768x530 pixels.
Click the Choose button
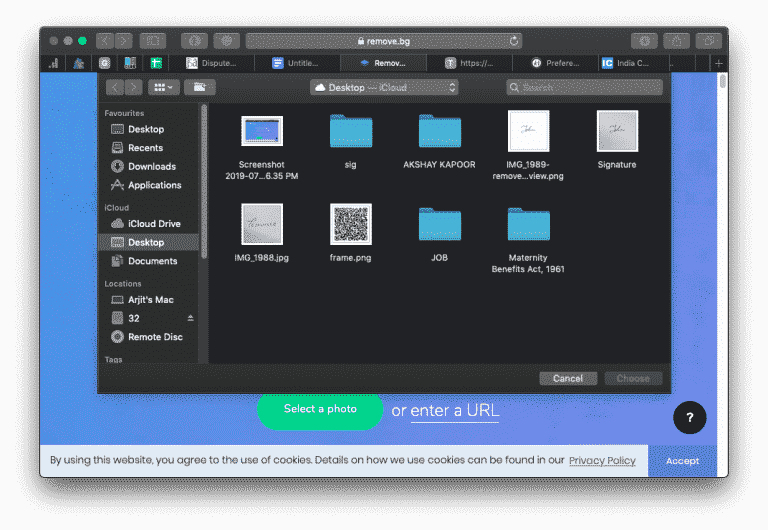[633, 378]
